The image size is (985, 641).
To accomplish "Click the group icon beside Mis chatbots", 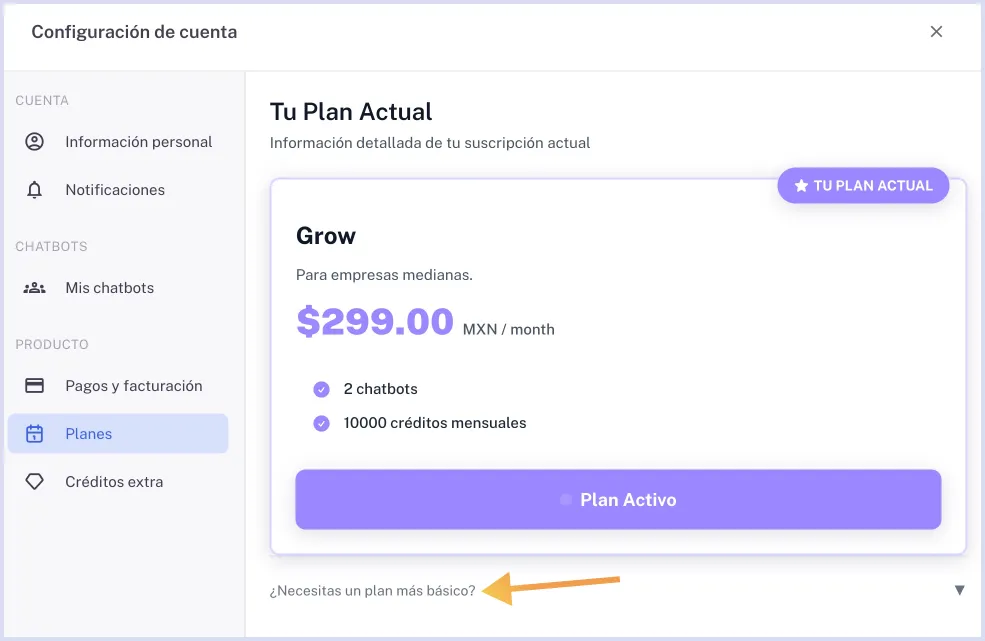I will (x=35, y=288).
